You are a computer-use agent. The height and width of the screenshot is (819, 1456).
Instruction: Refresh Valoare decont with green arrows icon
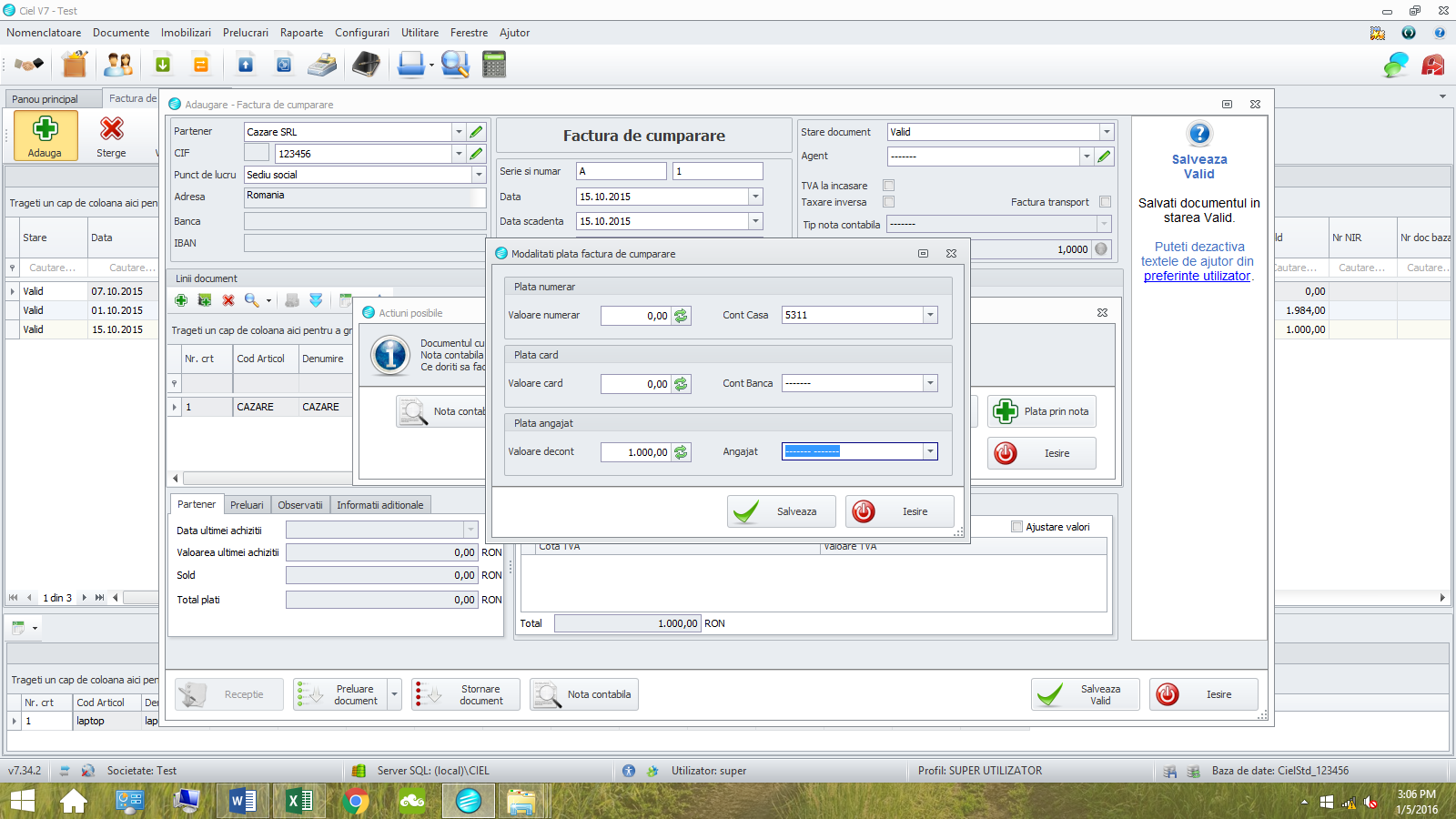click(681, 452)
